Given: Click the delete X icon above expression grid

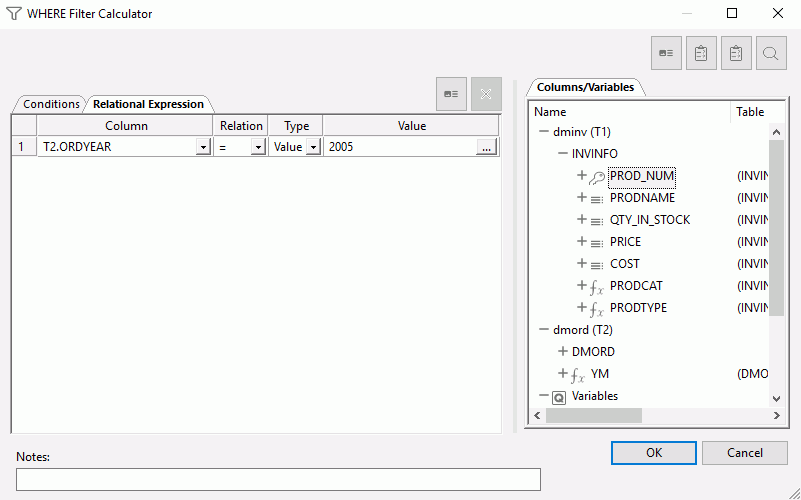Looking at the screenshot, I should coord(486,94).
